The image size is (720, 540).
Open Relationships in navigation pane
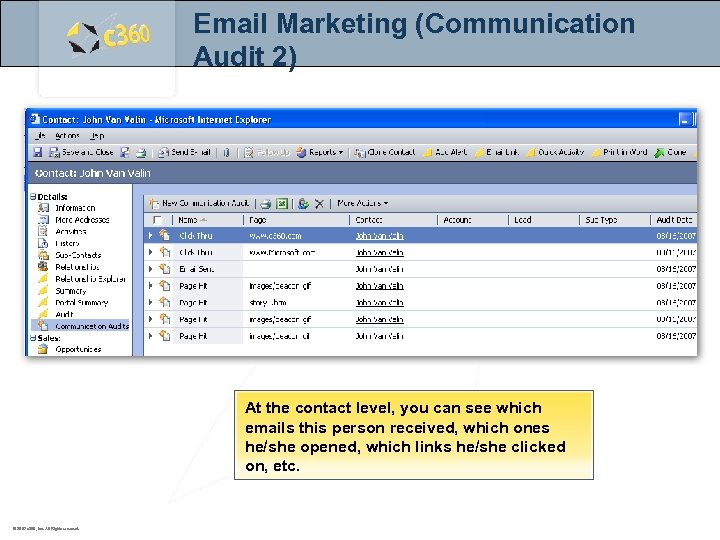[x=77, y=267]
